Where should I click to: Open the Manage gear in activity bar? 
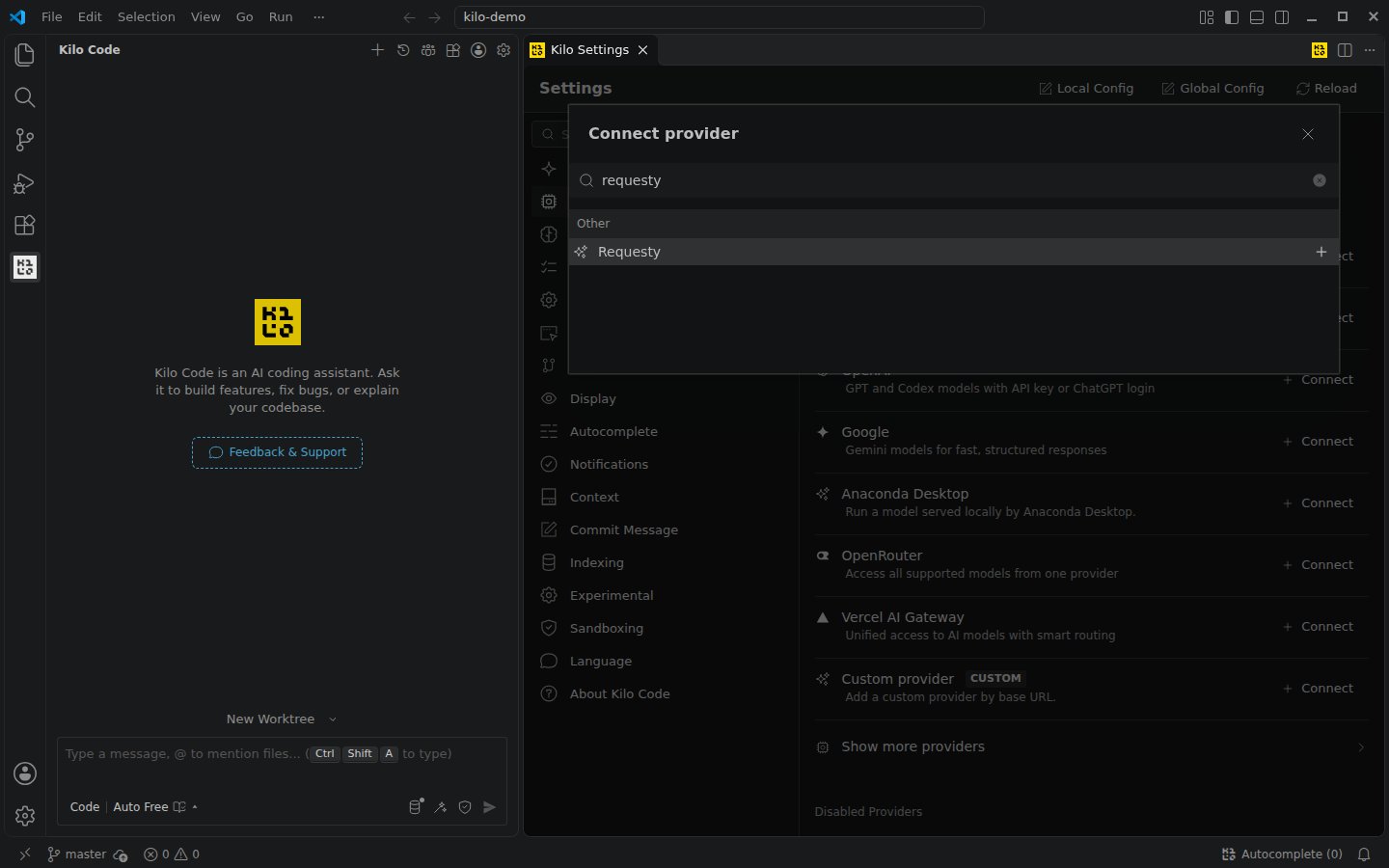click(25, 816)
